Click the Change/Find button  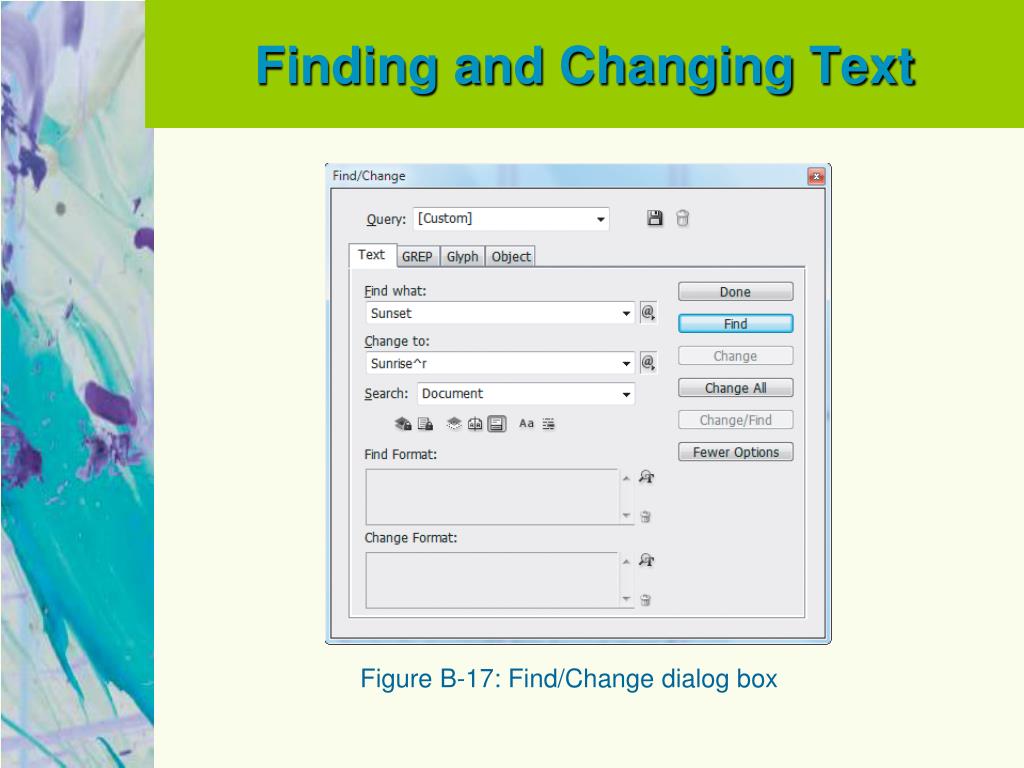[x=735, y=420]
